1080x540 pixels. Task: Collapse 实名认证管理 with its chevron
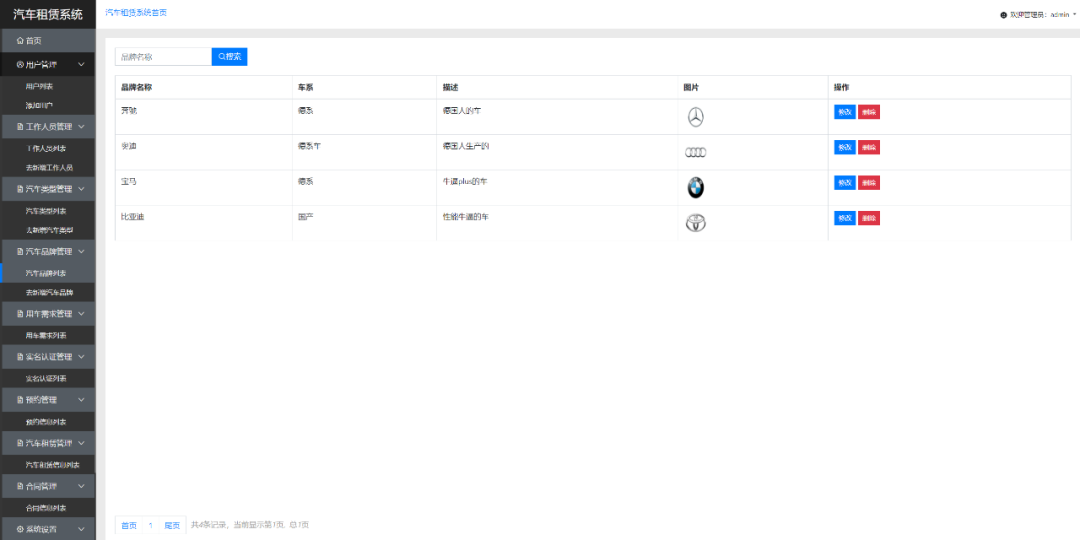click(x=81, y=357)
